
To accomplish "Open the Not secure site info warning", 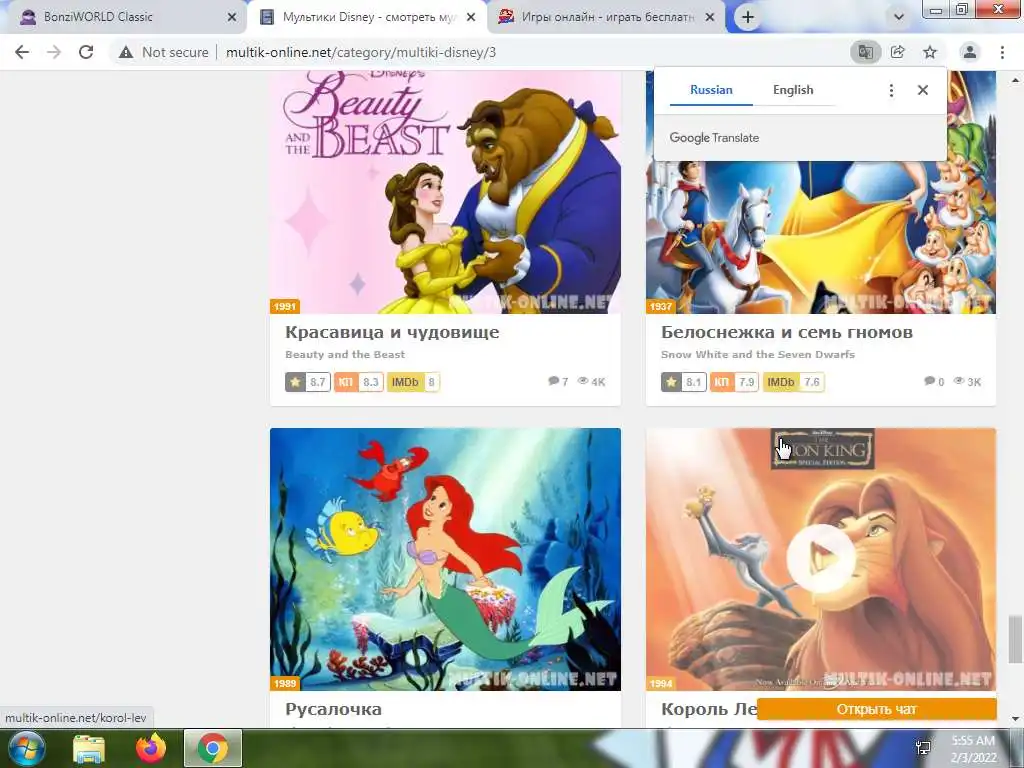I will pos(164,52).
